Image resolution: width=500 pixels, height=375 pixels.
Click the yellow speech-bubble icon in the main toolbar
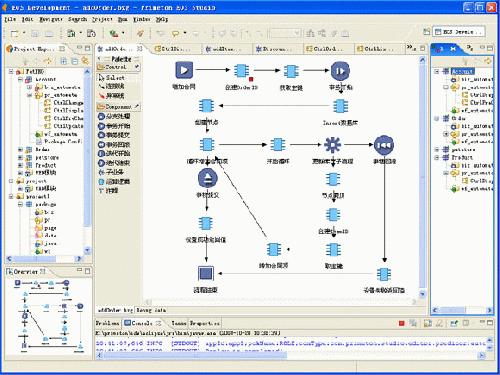click(175, 33)
